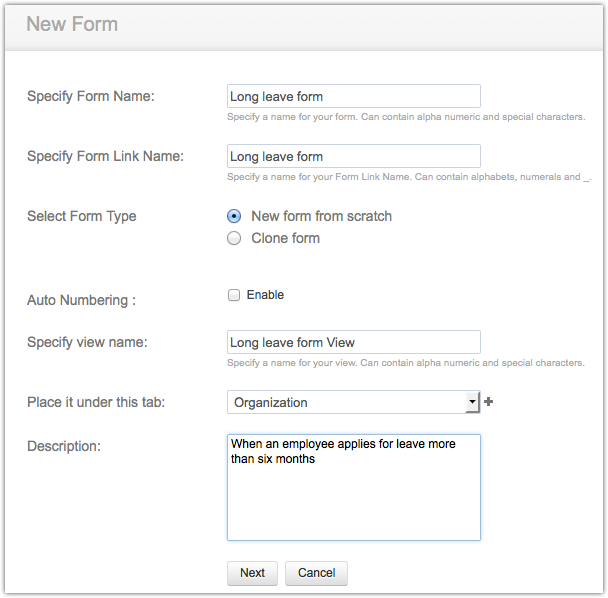This screenshot has width=608, height=598.
Task: Click the "Description:" label
Action: (64, 446)
